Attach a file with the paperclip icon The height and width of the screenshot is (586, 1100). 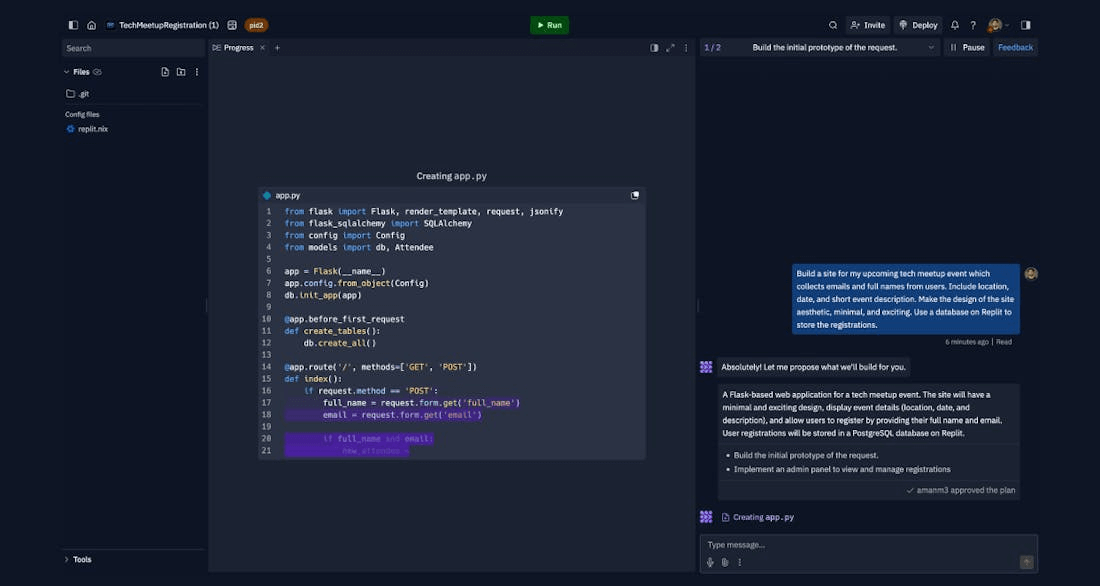coord(725,562)
